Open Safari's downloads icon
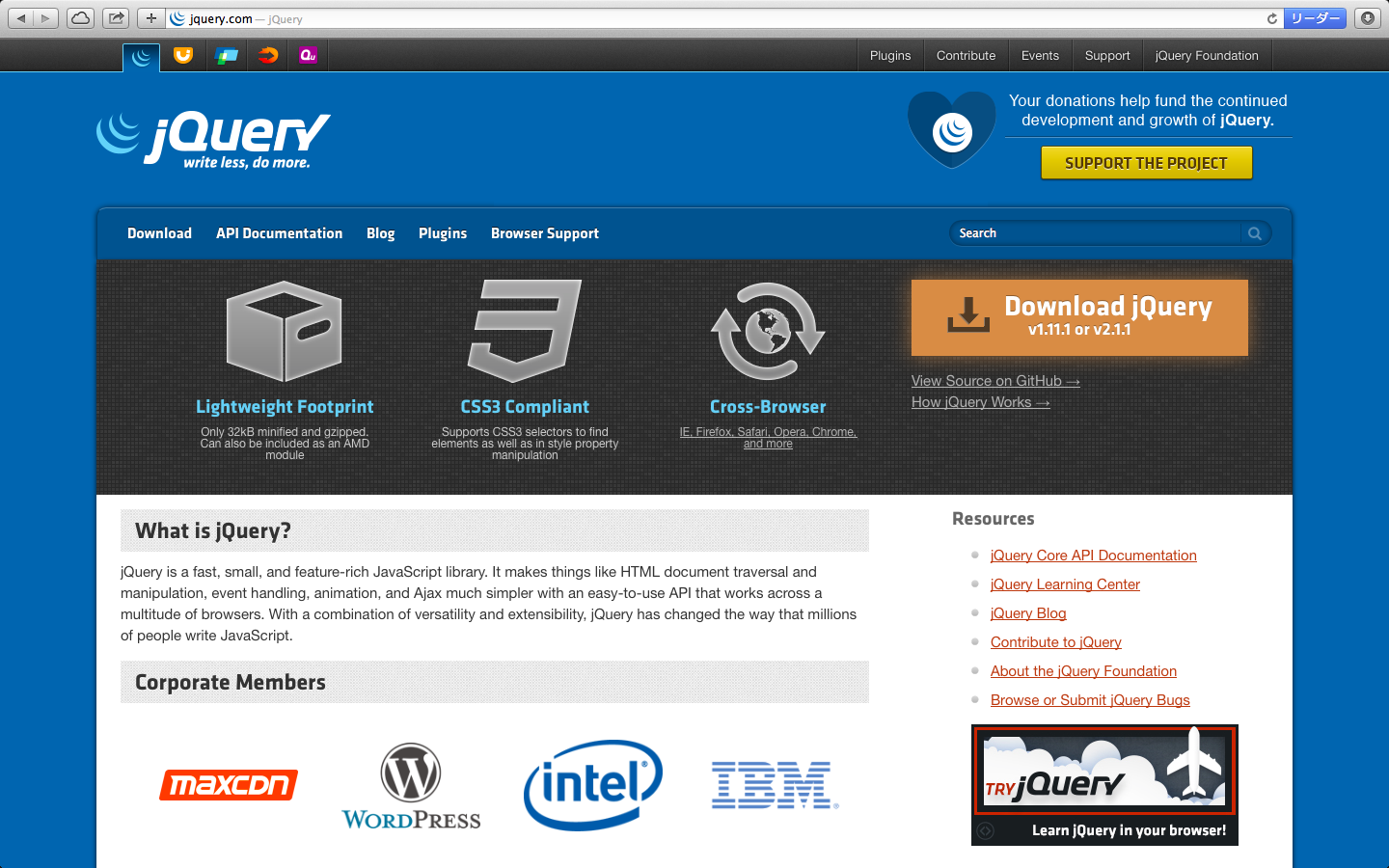The width and height of the screenshot is (1389, 868). point(1367,18)
